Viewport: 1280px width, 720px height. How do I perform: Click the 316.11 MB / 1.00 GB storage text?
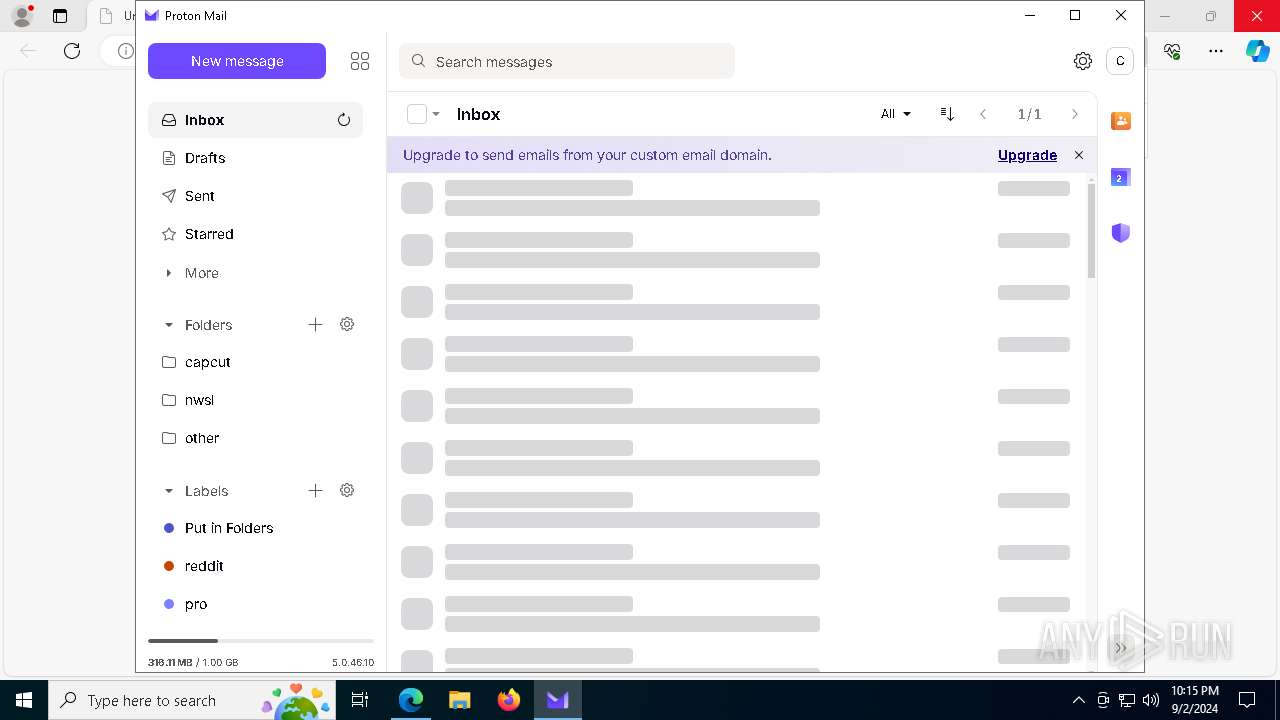[193, 662]
